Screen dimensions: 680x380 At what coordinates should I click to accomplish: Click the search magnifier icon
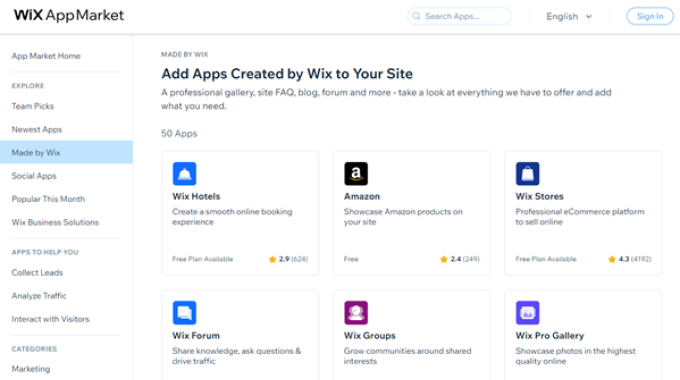416,16
